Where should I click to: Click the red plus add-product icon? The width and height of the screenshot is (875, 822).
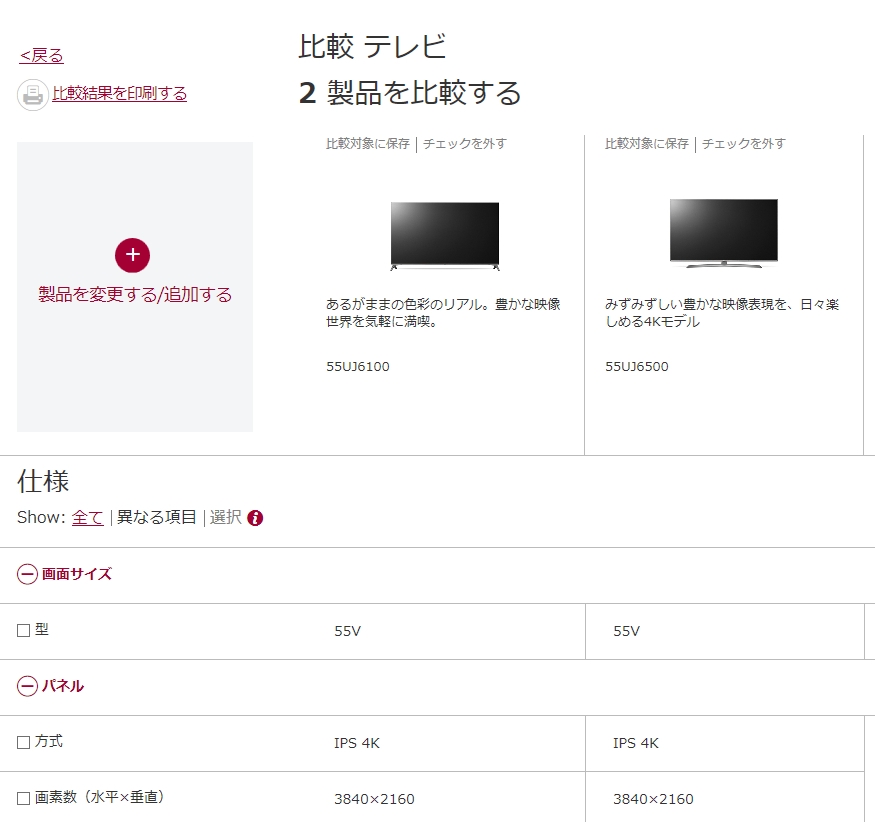tap(132, 256)
